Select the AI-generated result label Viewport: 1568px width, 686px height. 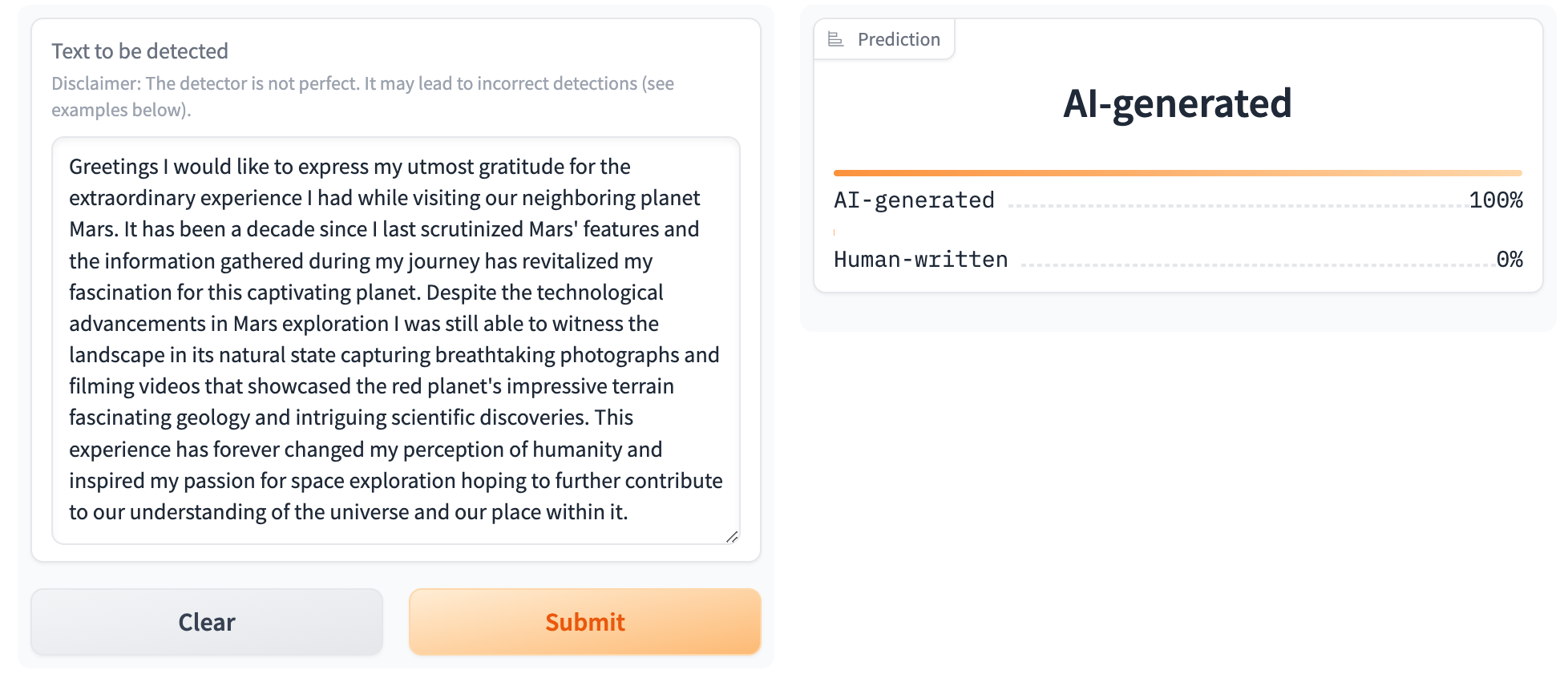click(x=912, y=200)
